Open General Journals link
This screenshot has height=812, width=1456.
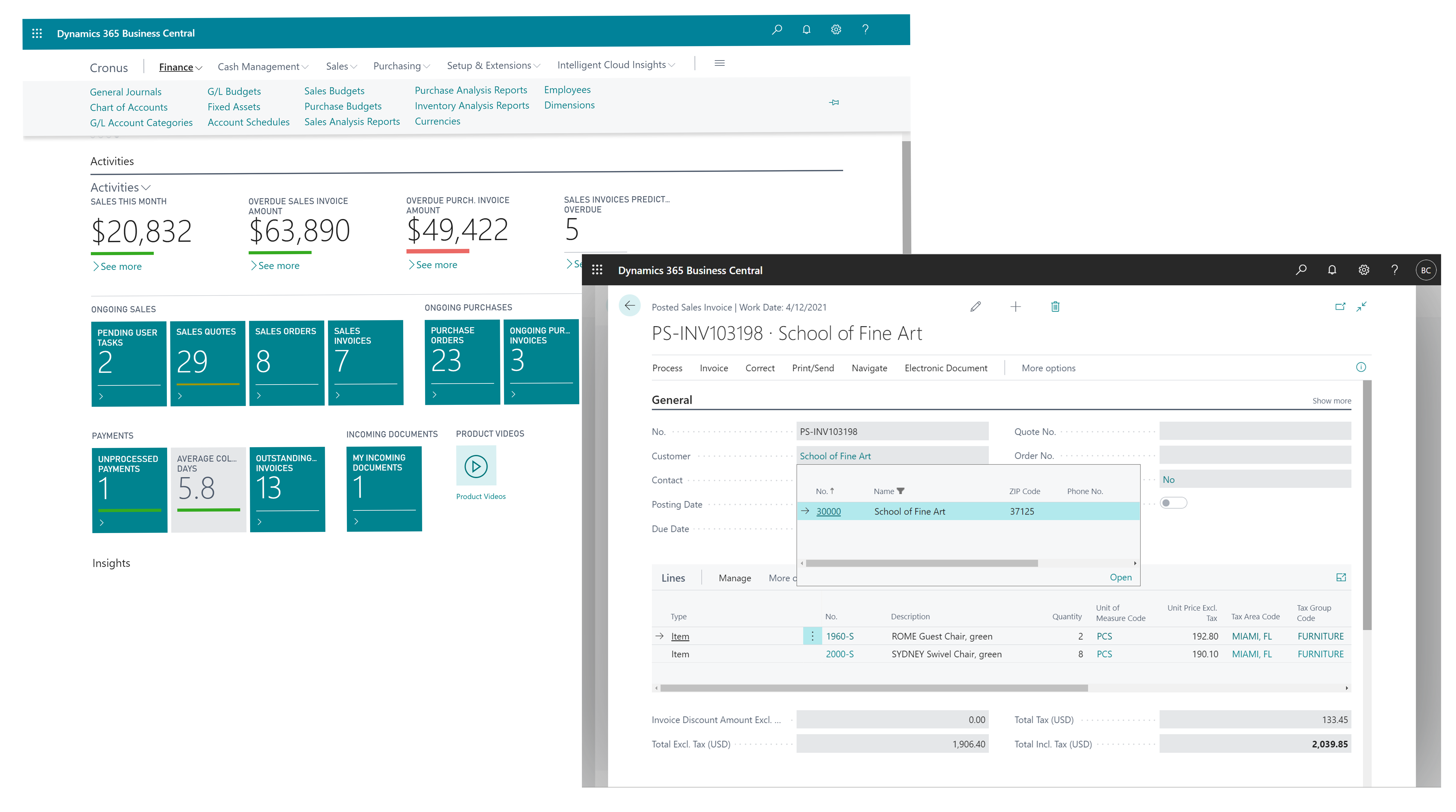125,92
